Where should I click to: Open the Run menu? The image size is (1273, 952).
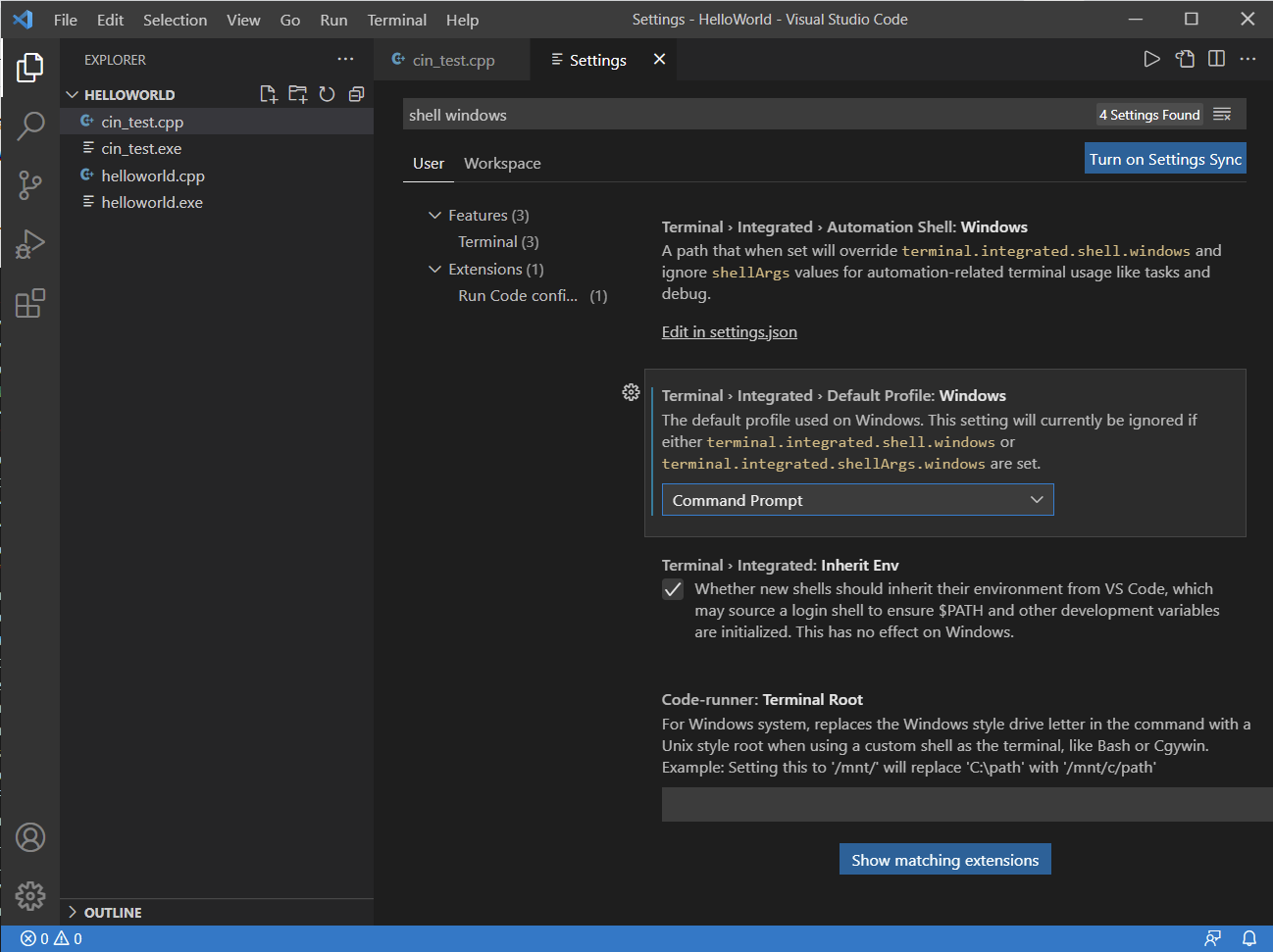pos(333,20)
